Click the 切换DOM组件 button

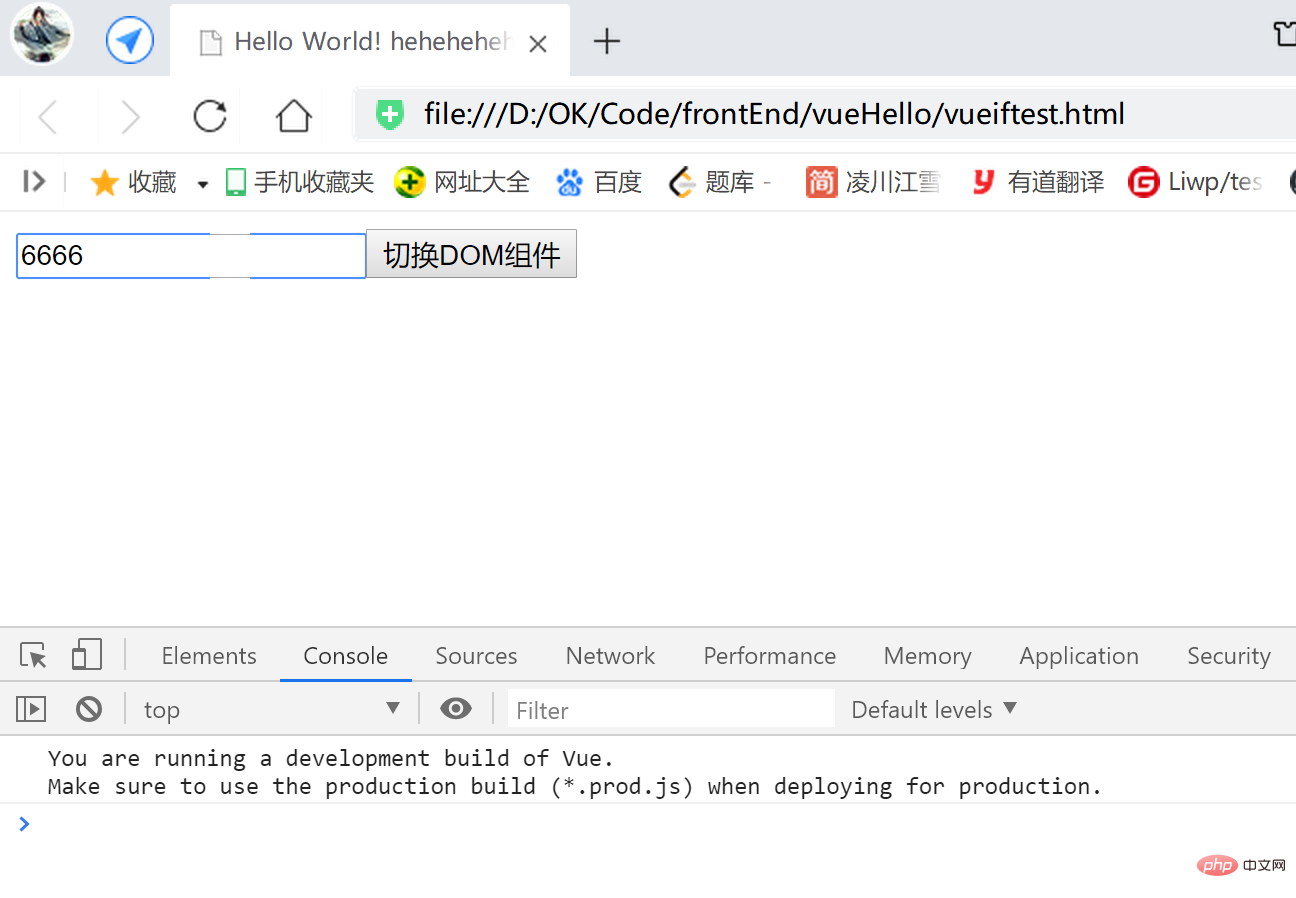coord(471,253)
